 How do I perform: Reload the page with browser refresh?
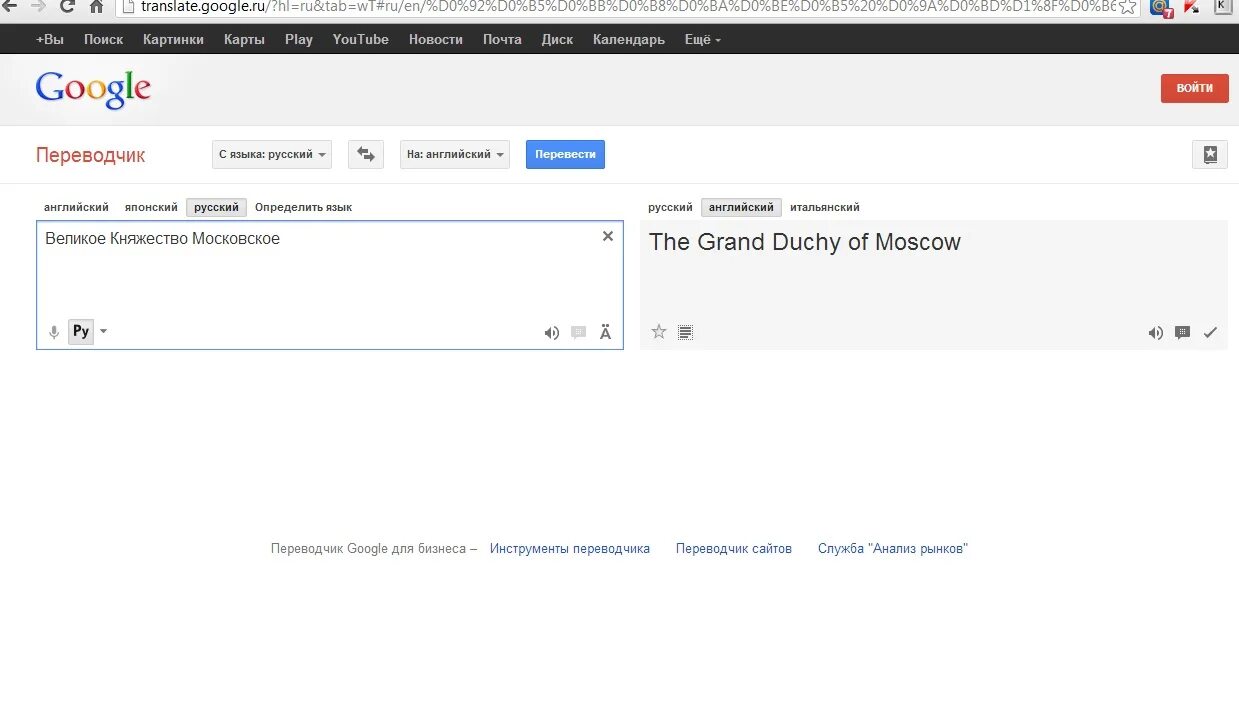click(x=67, y=6)
